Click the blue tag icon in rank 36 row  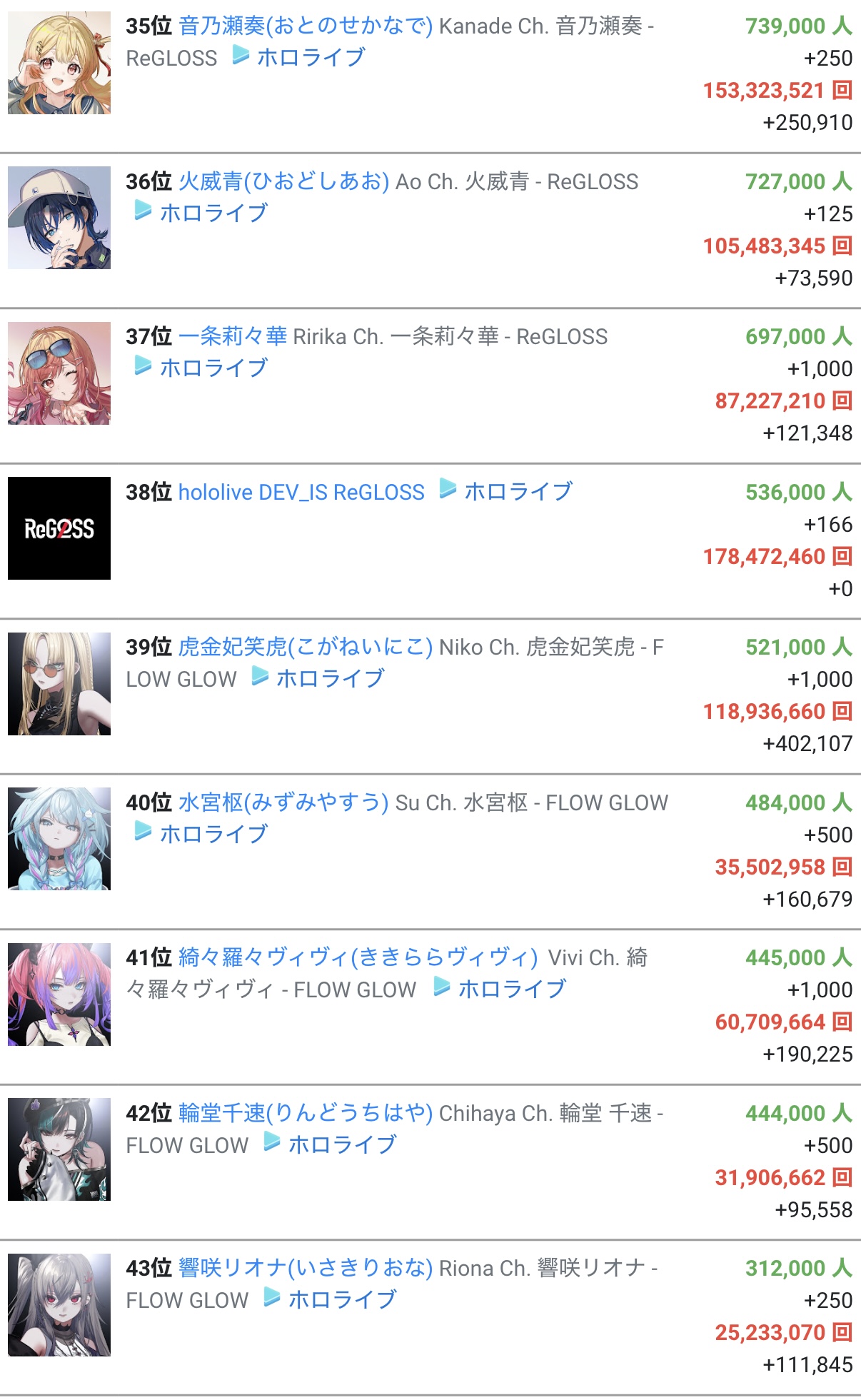pos(143,211)
